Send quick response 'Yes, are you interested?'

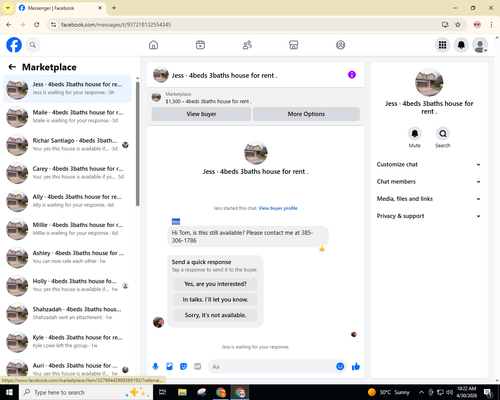215,284
